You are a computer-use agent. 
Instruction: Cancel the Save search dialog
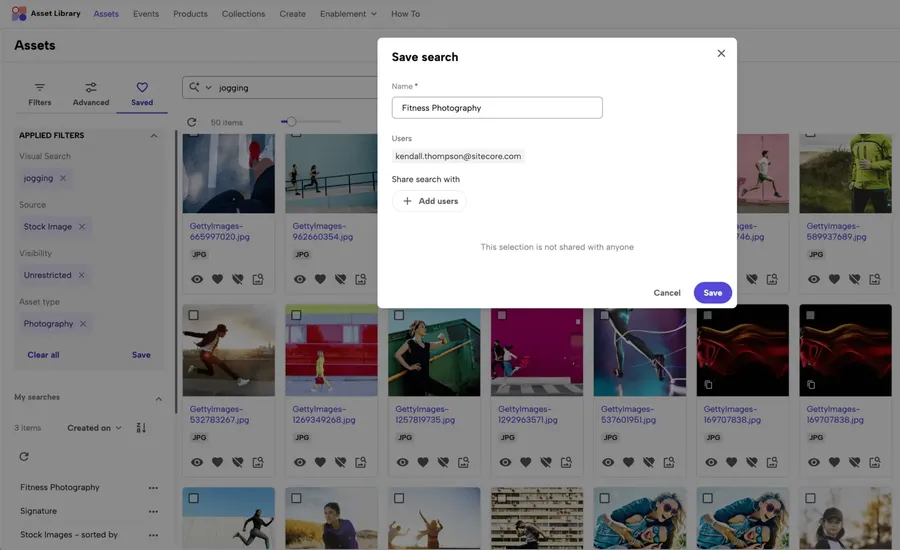667,293
